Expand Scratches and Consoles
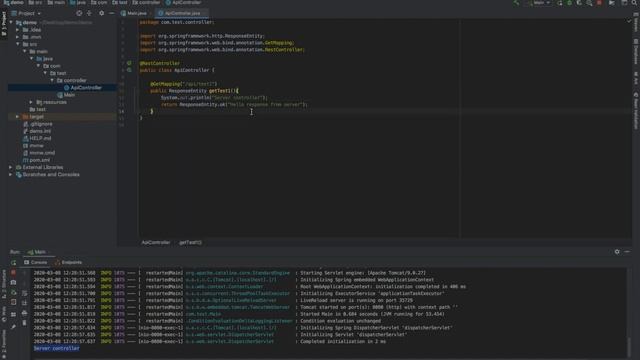 [x=11, y=175]
